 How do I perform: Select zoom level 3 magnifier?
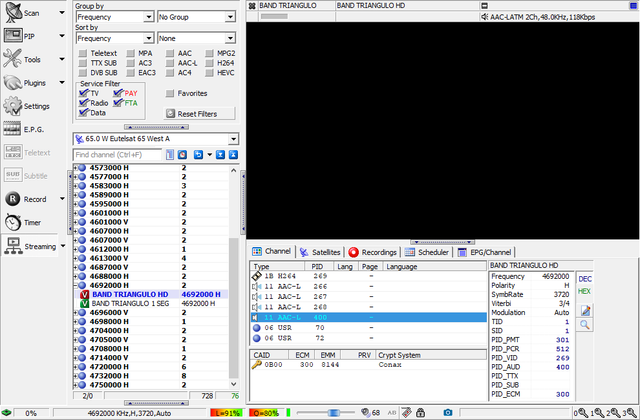[x=629, y=413]
